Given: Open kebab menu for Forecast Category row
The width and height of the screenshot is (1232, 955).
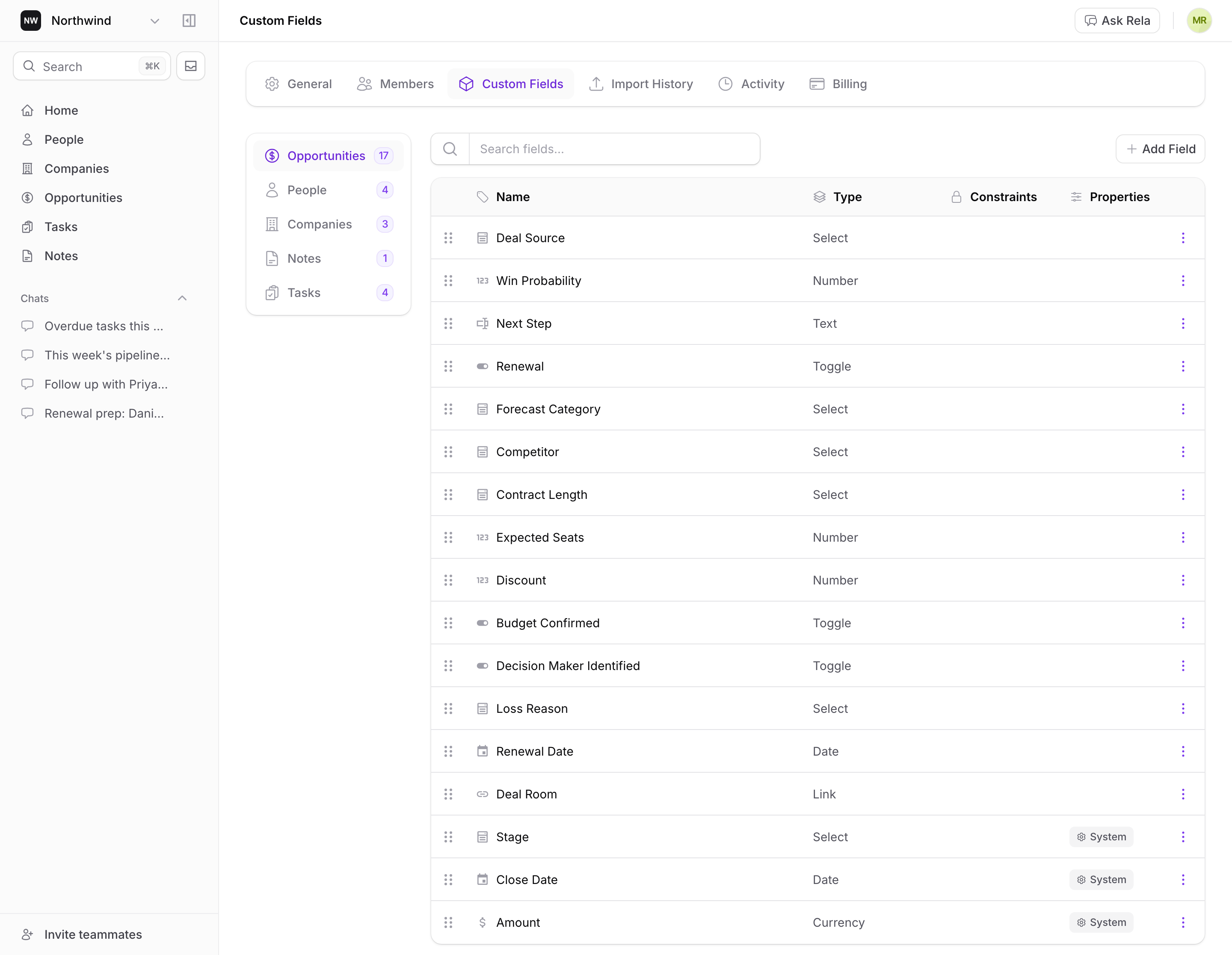Looking at the screenshot, I should (x=1183, y=409).
